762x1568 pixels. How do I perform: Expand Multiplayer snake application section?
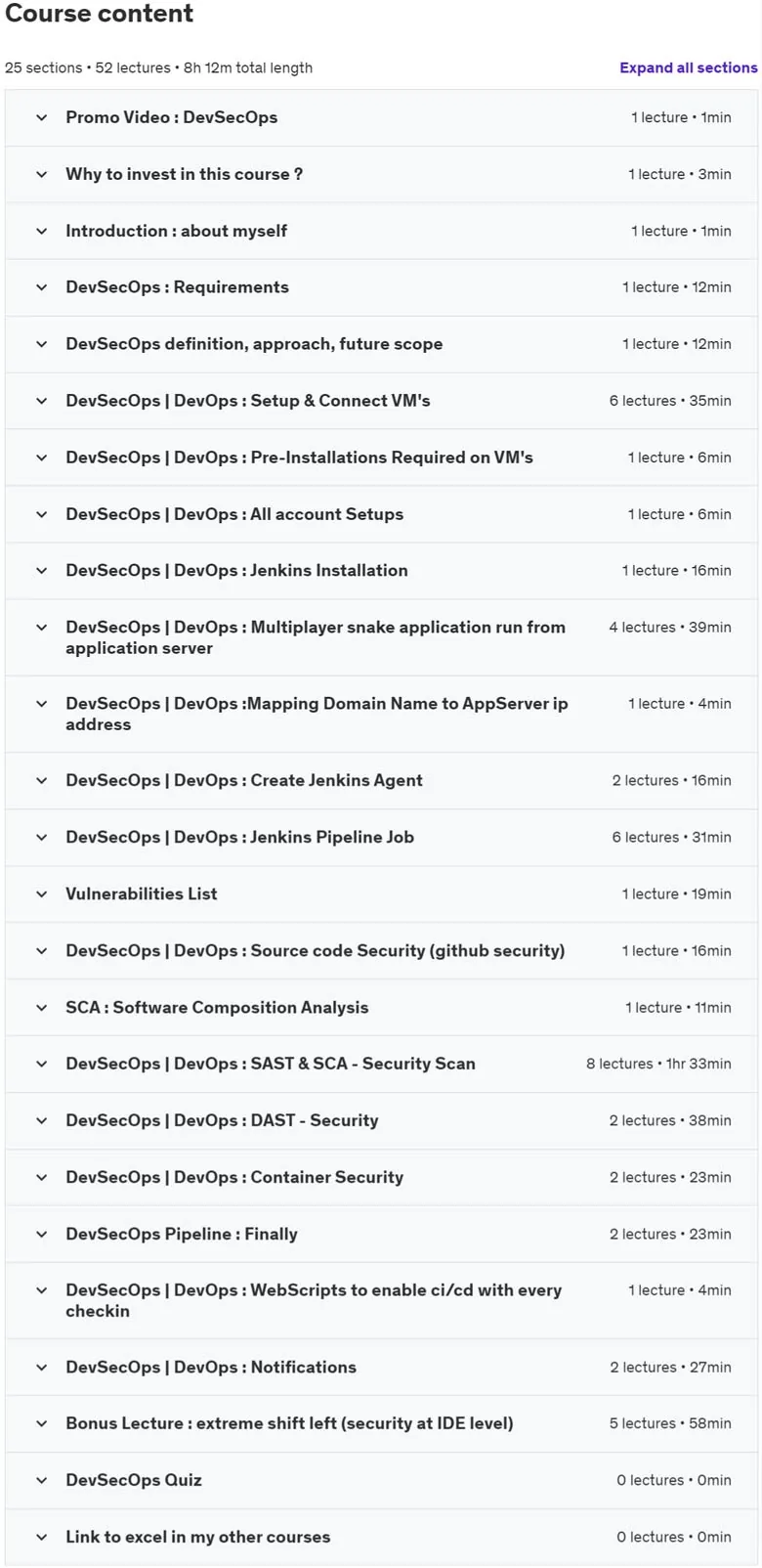click(x=381, y=637)
